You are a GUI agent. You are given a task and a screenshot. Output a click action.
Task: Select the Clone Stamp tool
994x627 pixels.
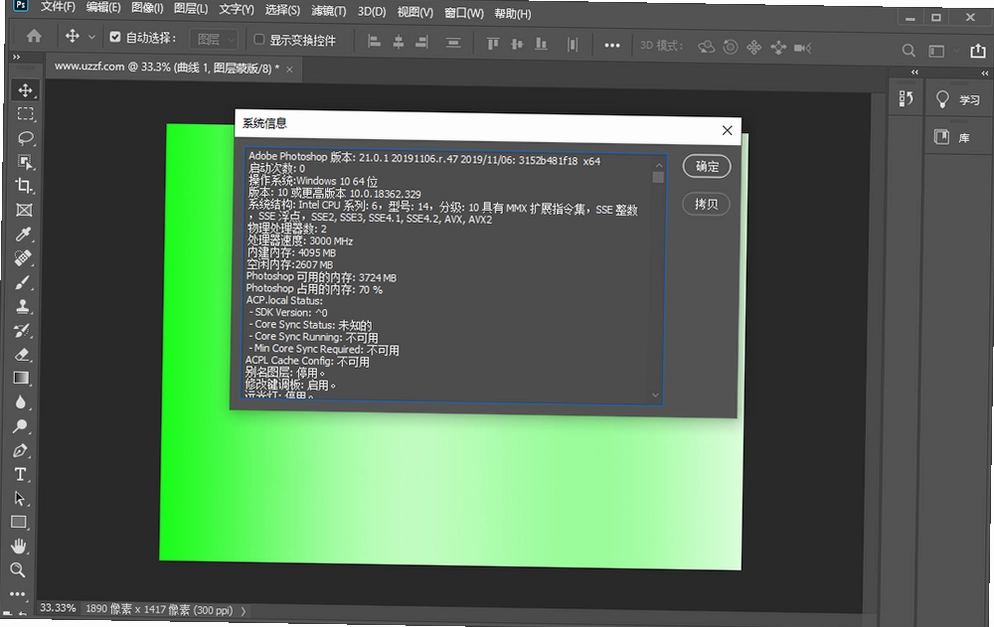(x=22, y=306)
